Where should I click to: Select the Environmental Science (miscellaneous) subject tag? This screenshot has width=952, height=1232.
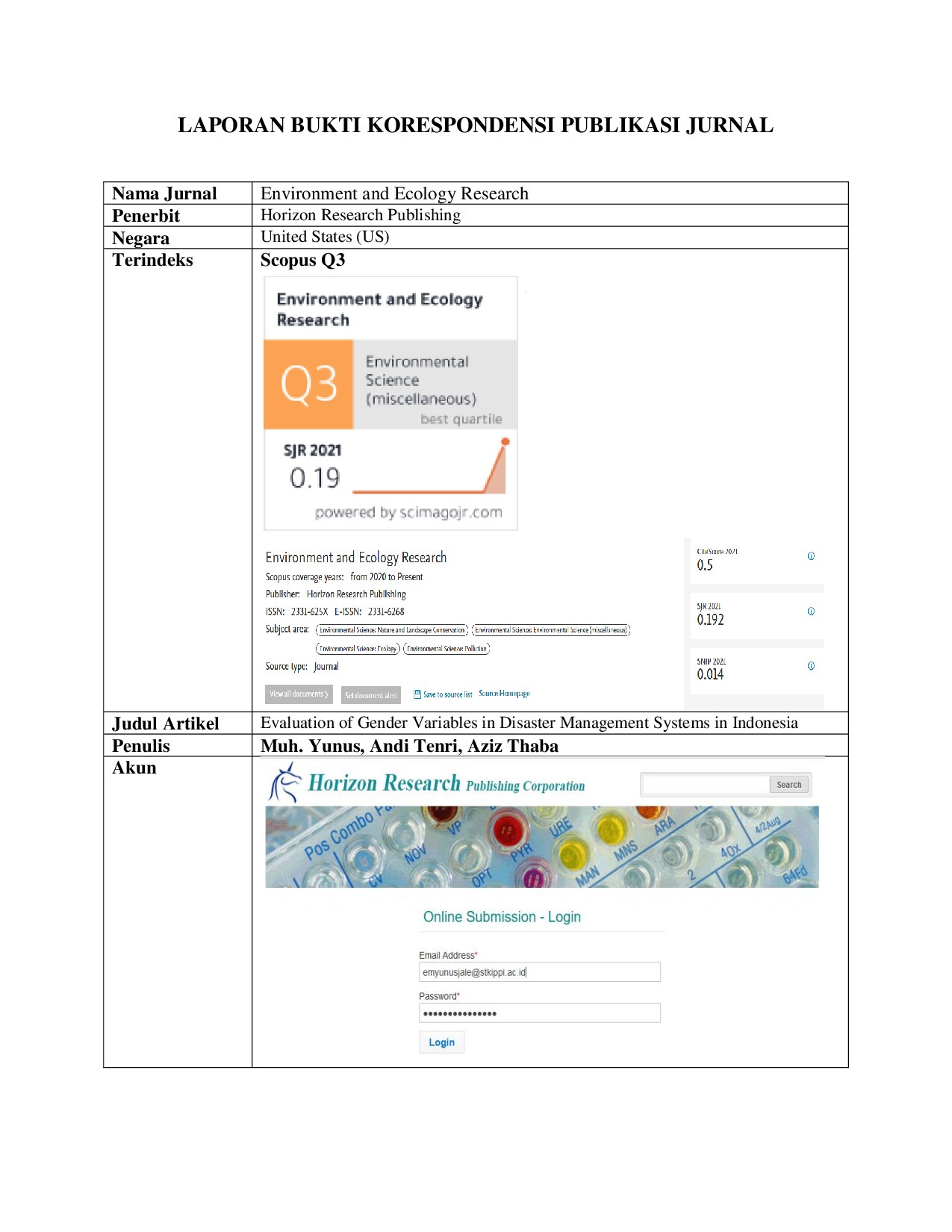click(551, 630)
